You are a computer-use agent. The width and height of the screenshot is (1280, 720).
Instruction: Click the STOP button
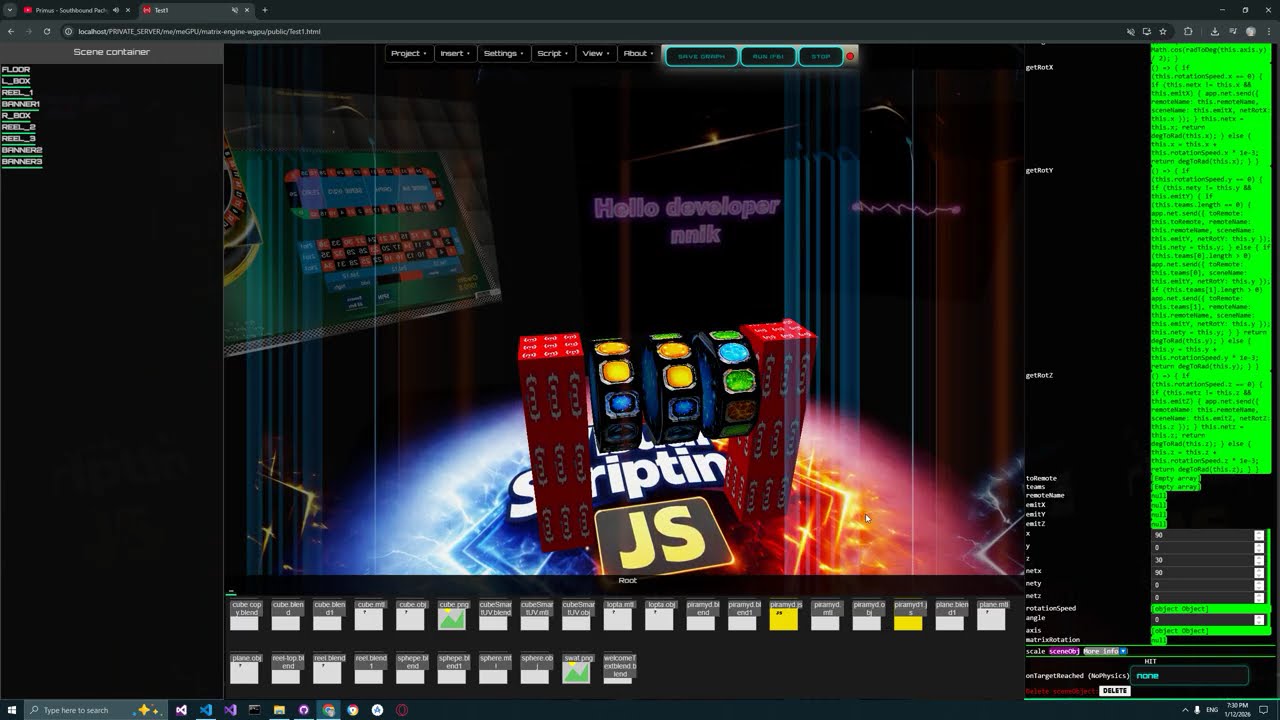(x=821, y=56)
